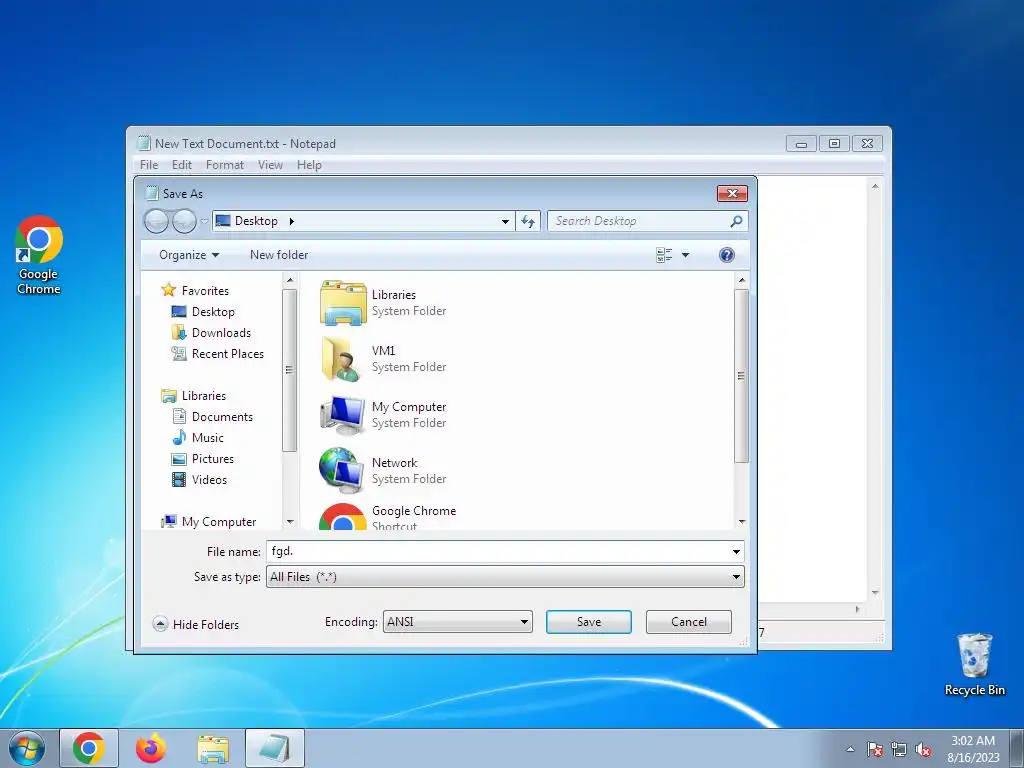Open the Encoding ANSI dropdown

[x=457, y=622]
